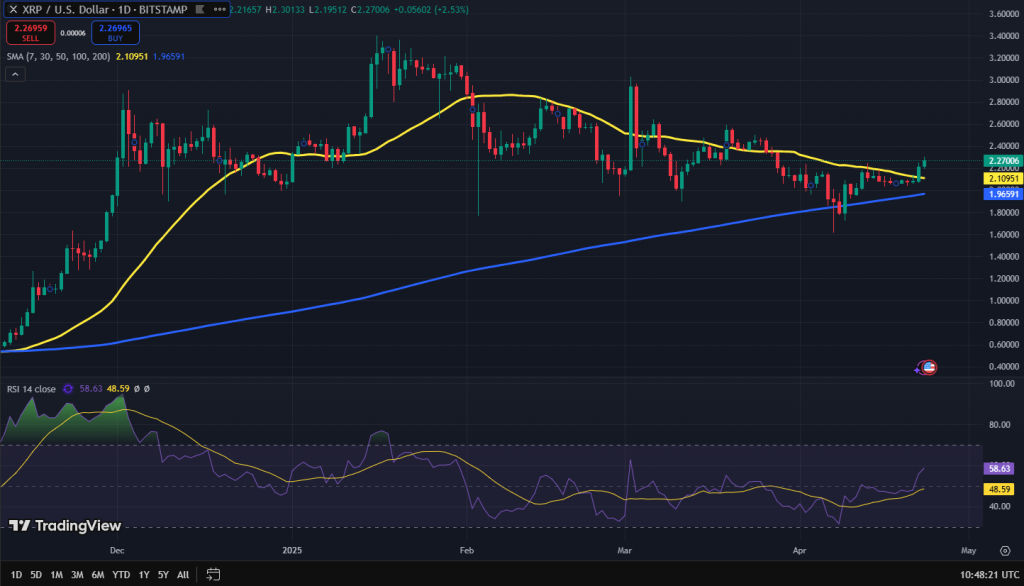Click the spread value 0.00006
1024x586 pixels.
[x=73, y=33]
